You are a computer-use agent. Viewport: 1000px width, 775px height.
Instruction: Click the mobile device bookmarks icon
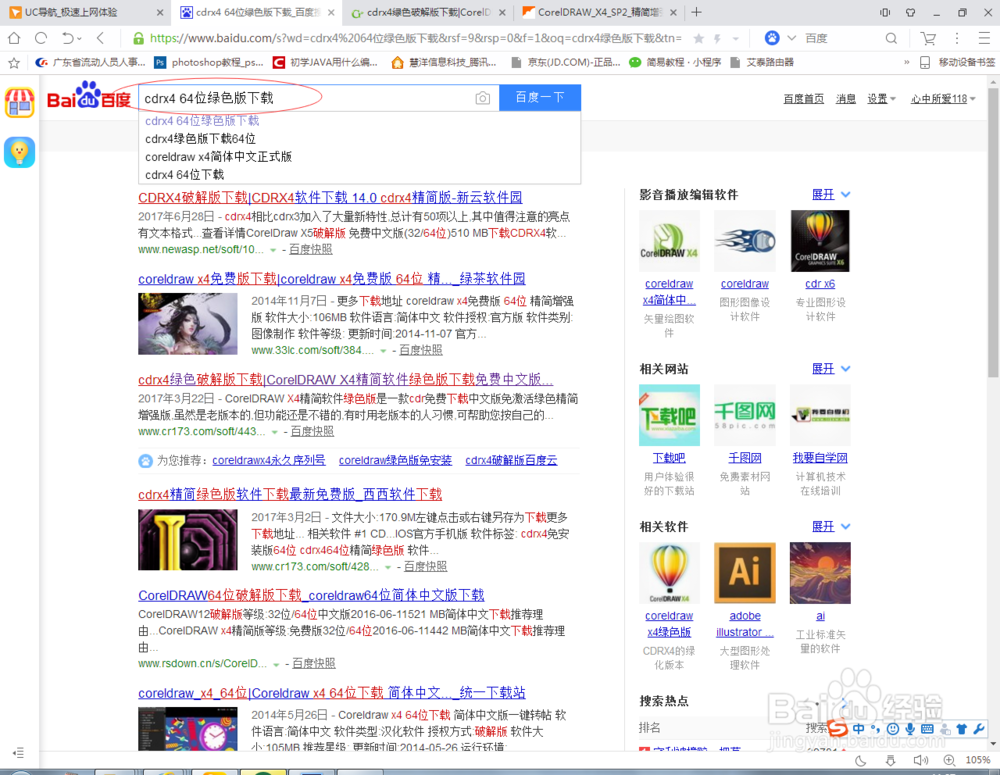[925, 63]
